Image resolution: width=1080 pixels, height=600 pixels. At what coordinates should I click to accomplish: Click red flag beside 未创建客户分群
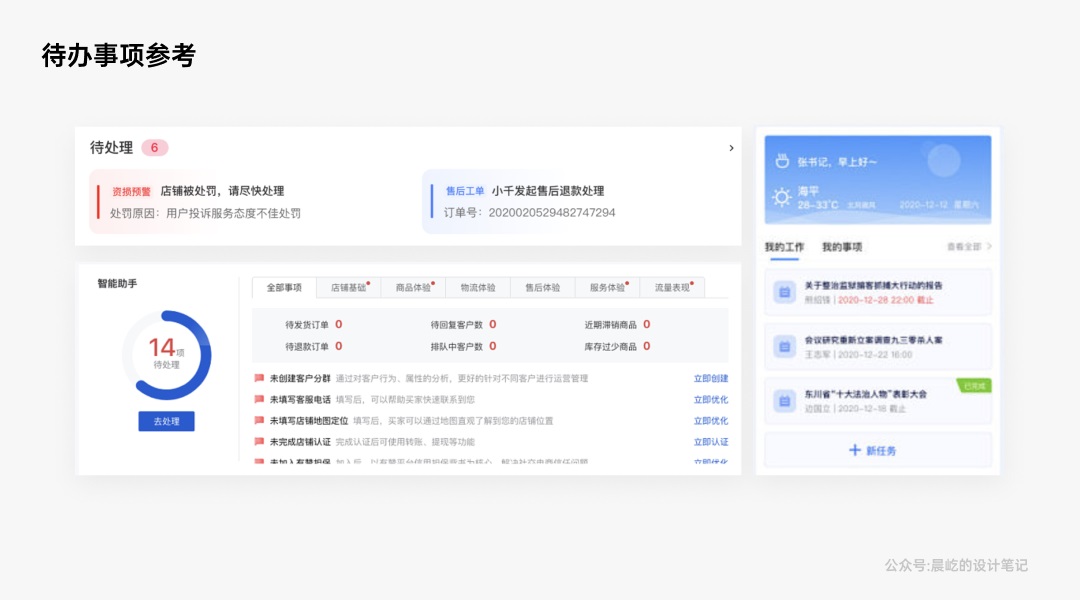(x=259, y=379)
